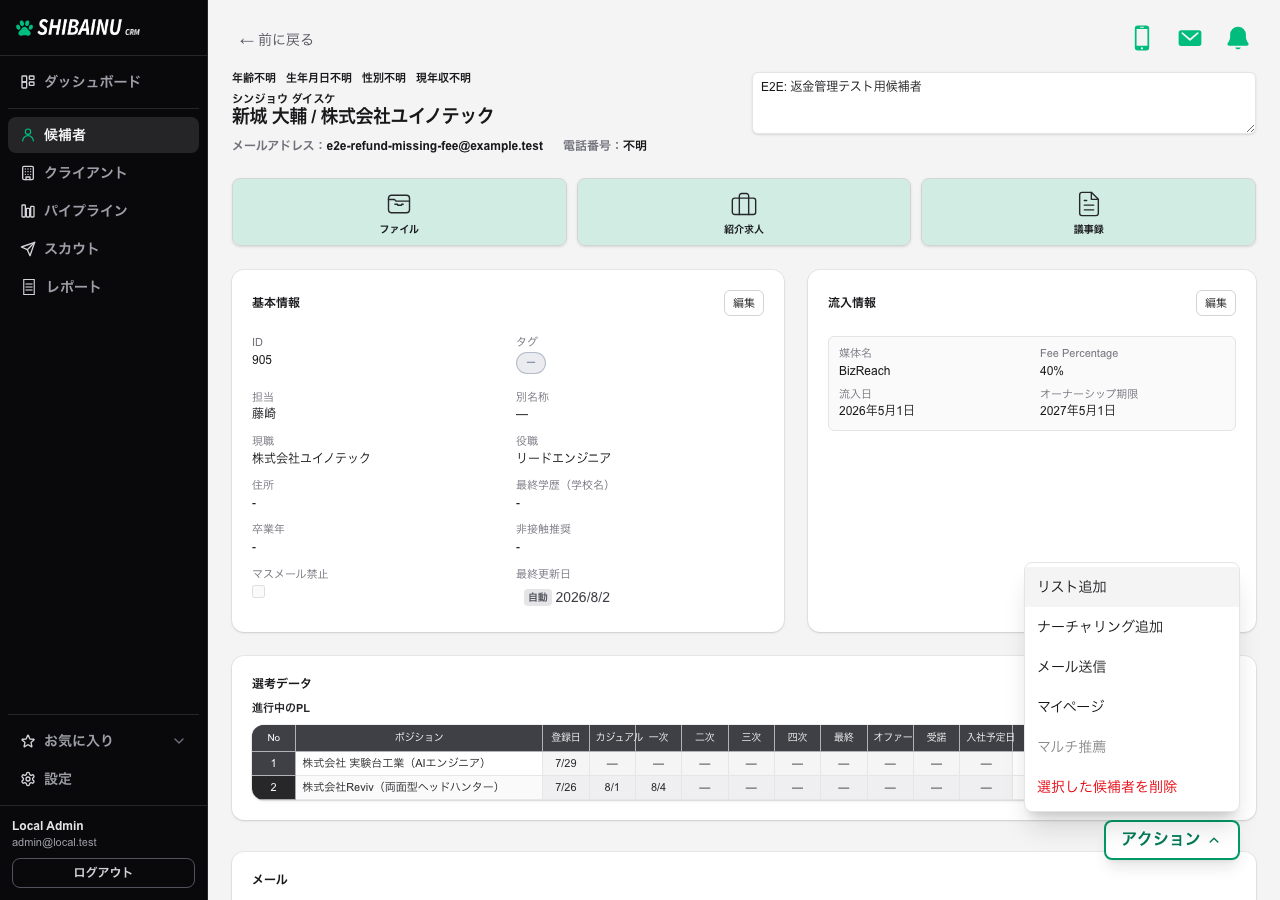Click the 7/29 registration date cell

(x=566, y=763)
